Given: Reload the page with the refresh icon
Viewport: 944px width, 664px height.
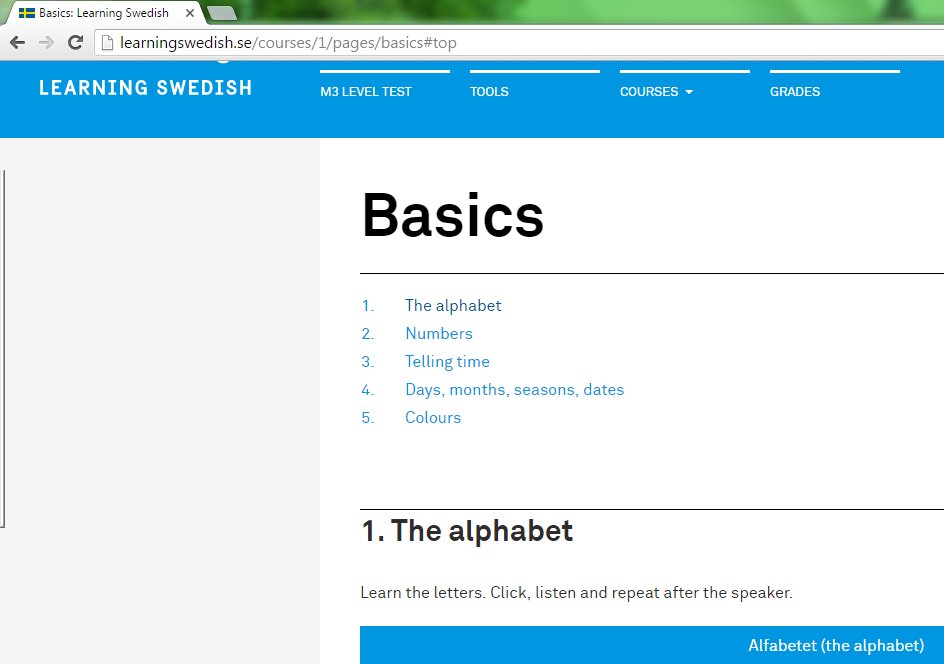Looking at the screenshot, I should pos(74,42).
